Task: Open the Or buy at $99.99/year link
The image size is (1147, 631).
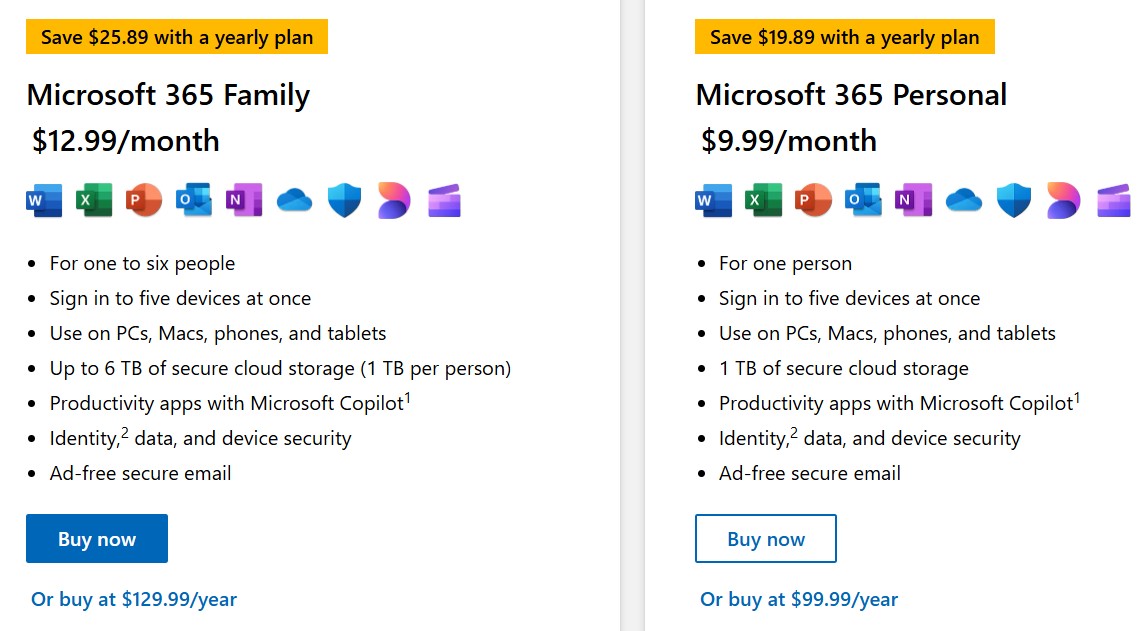Action: pos(799,600)
